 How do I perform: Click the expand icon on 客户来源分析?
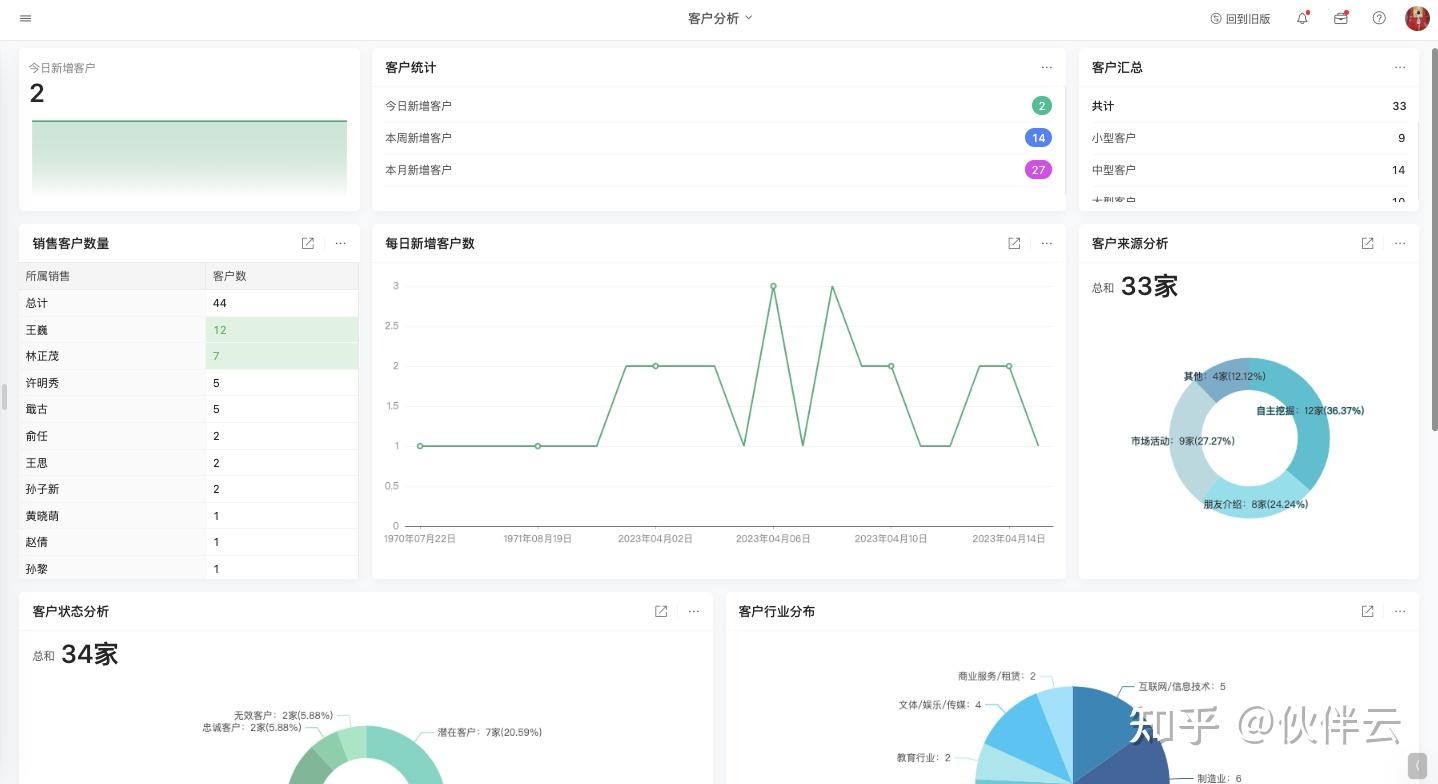tap(1367, 243)
